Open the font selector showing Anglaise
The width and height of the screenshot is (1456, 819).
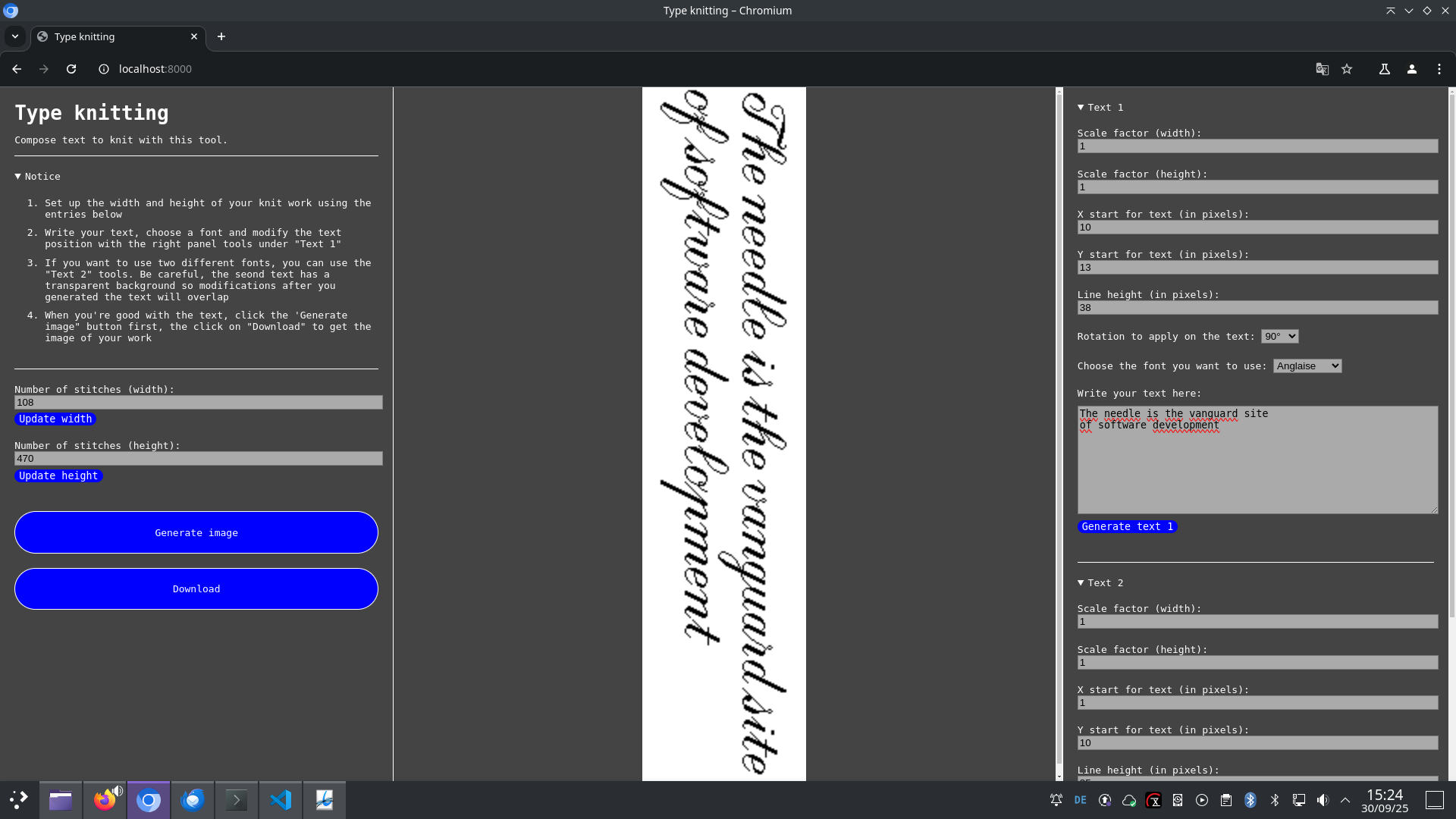coord(1307,366)
